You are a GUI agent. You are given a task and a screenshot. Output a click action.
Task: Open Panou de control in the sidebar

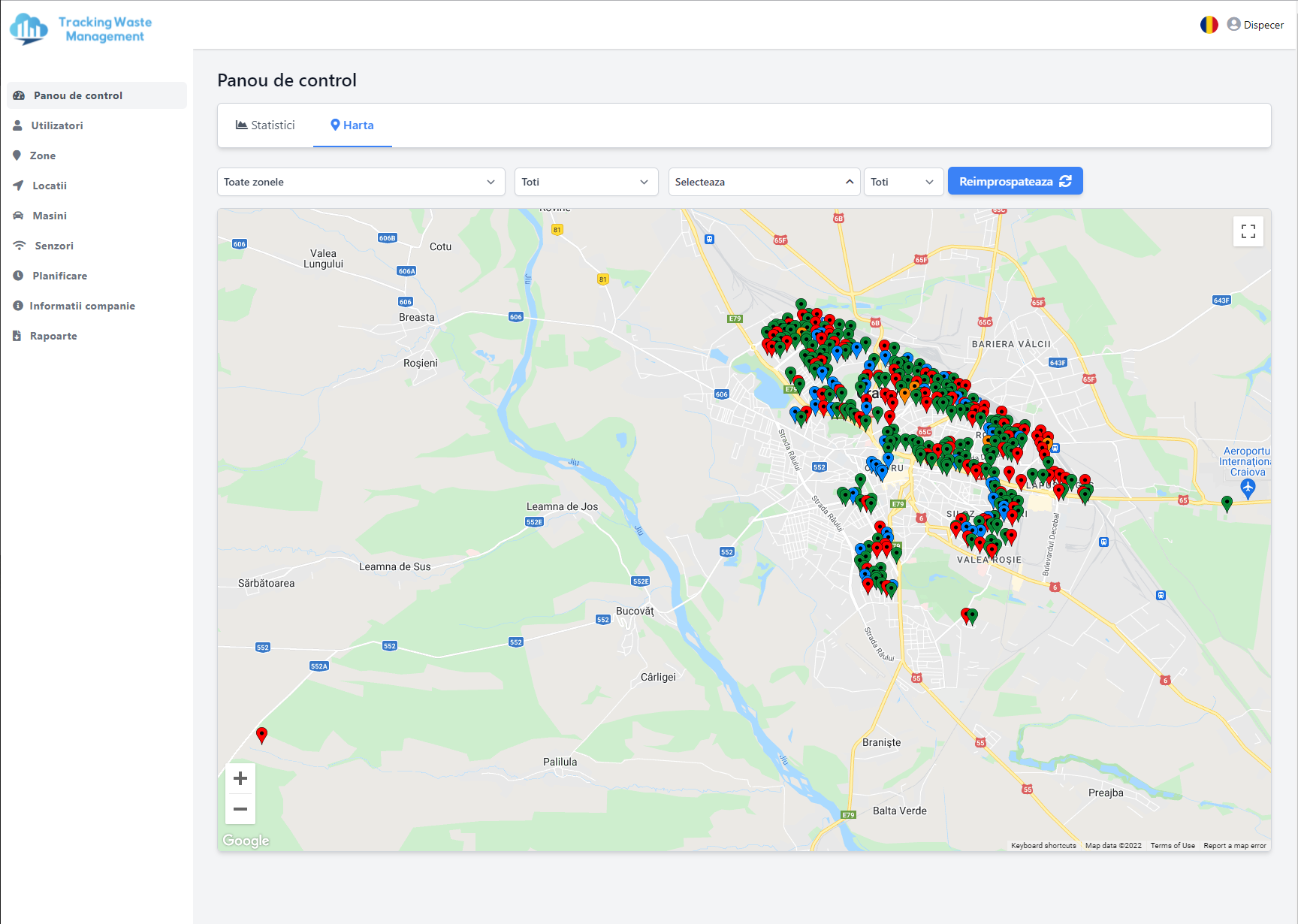(x=97, y=95)
